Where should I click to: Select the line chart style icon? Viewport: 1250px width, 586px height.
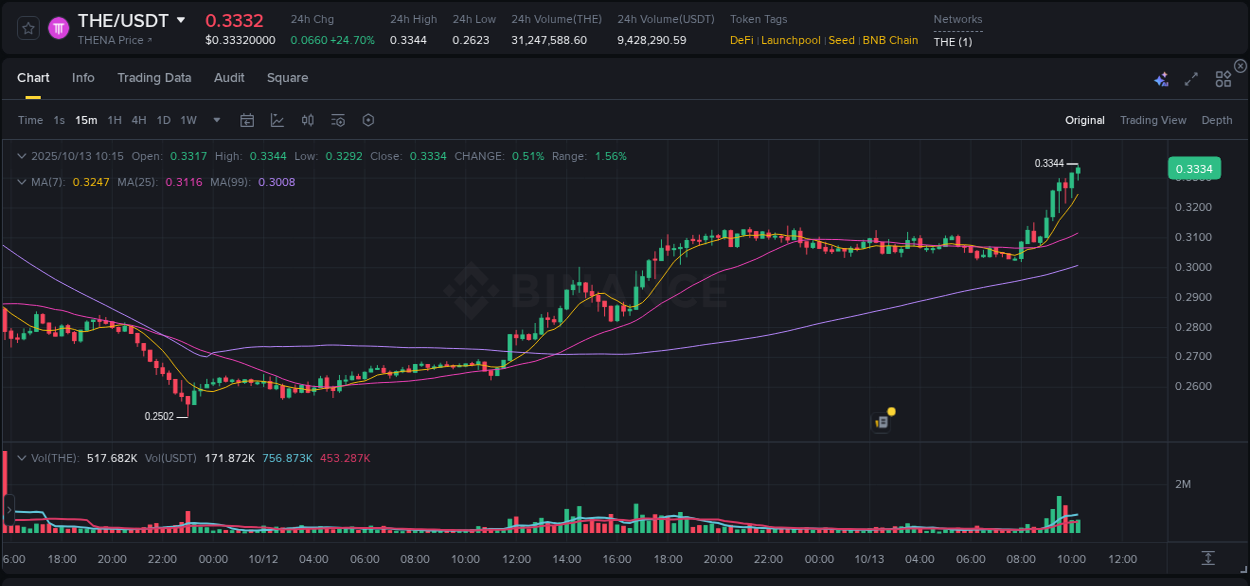[x=277, y=120]
